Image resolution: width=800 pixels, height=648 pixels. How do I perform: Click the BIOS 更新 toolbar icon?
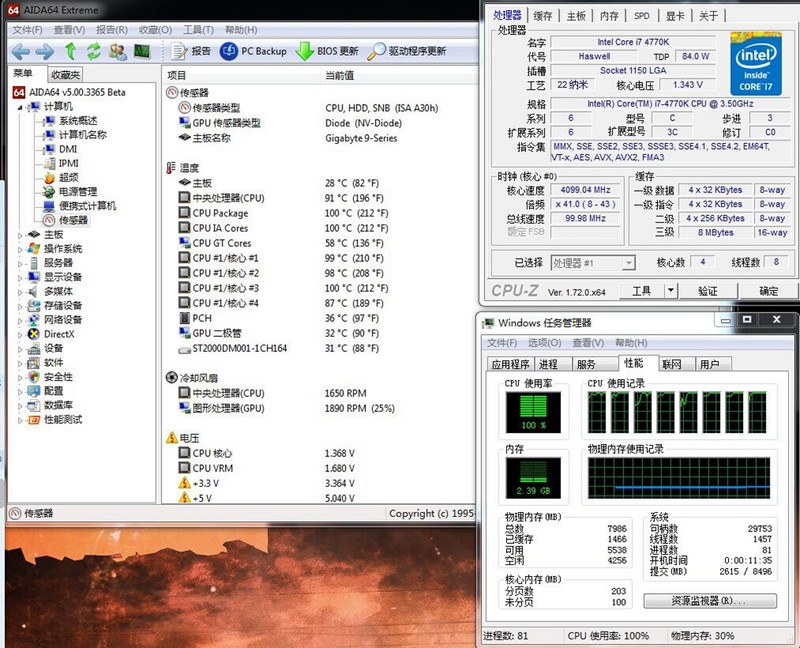point(327,51)
